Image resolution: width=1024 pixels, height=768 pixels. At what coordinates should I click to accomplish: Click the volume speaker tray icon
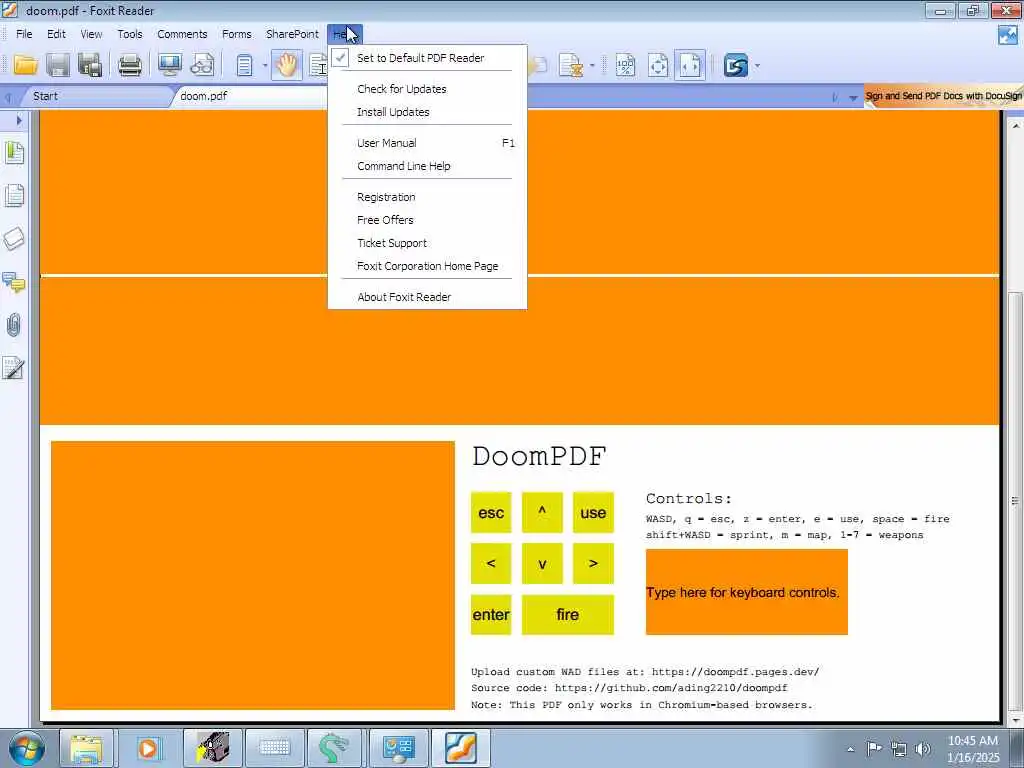click(x=922, y=749)
